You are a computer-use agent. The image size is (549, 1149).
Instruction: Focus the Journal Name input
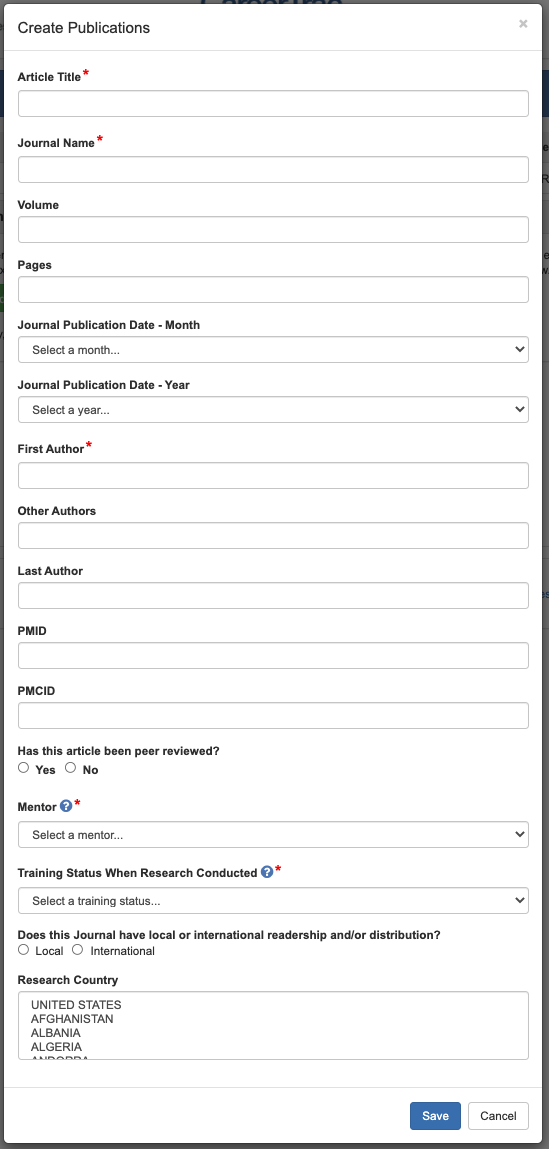point(273,169)
